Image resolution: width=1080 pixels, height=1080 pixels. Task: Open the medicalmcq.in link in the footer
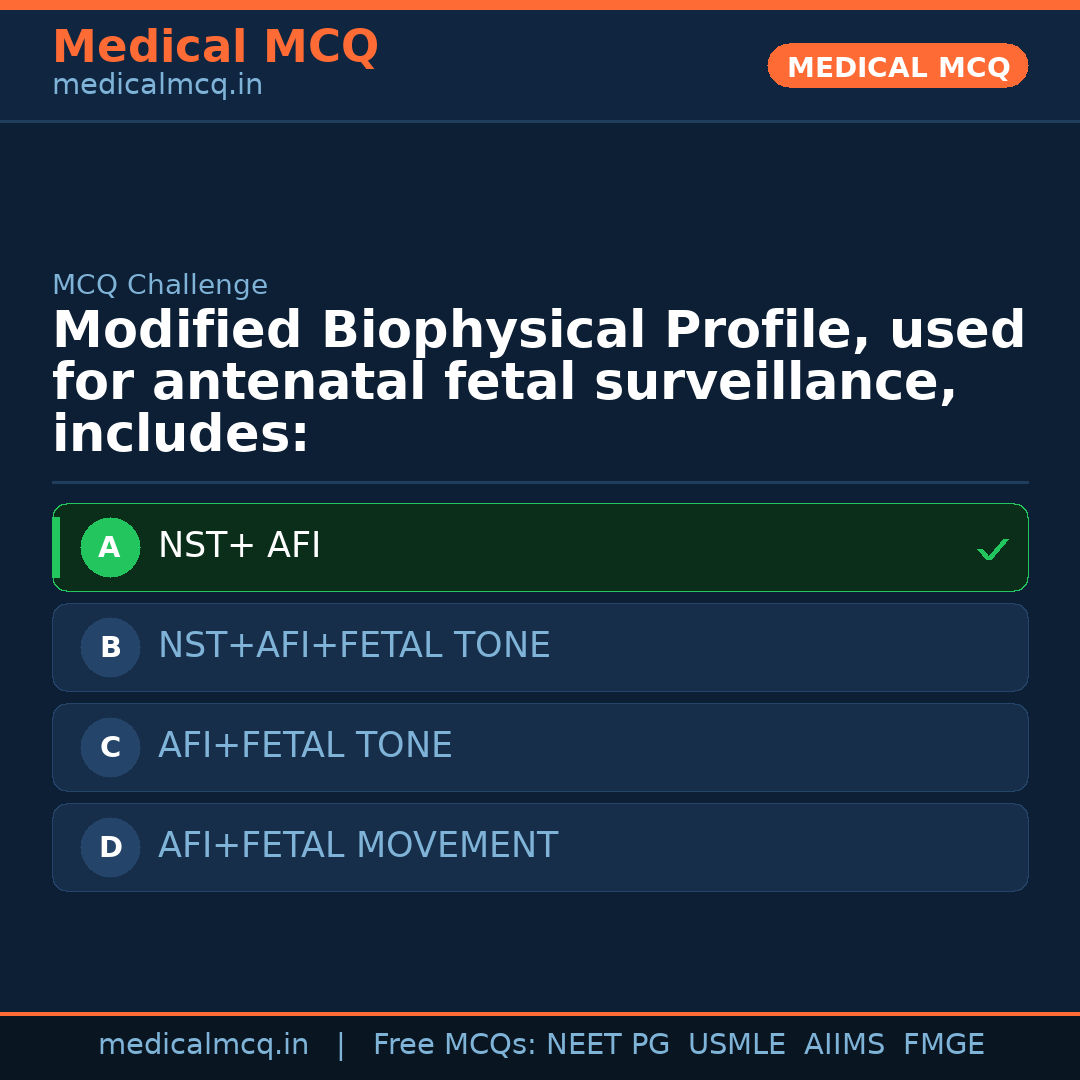[x=203, y=1045]
